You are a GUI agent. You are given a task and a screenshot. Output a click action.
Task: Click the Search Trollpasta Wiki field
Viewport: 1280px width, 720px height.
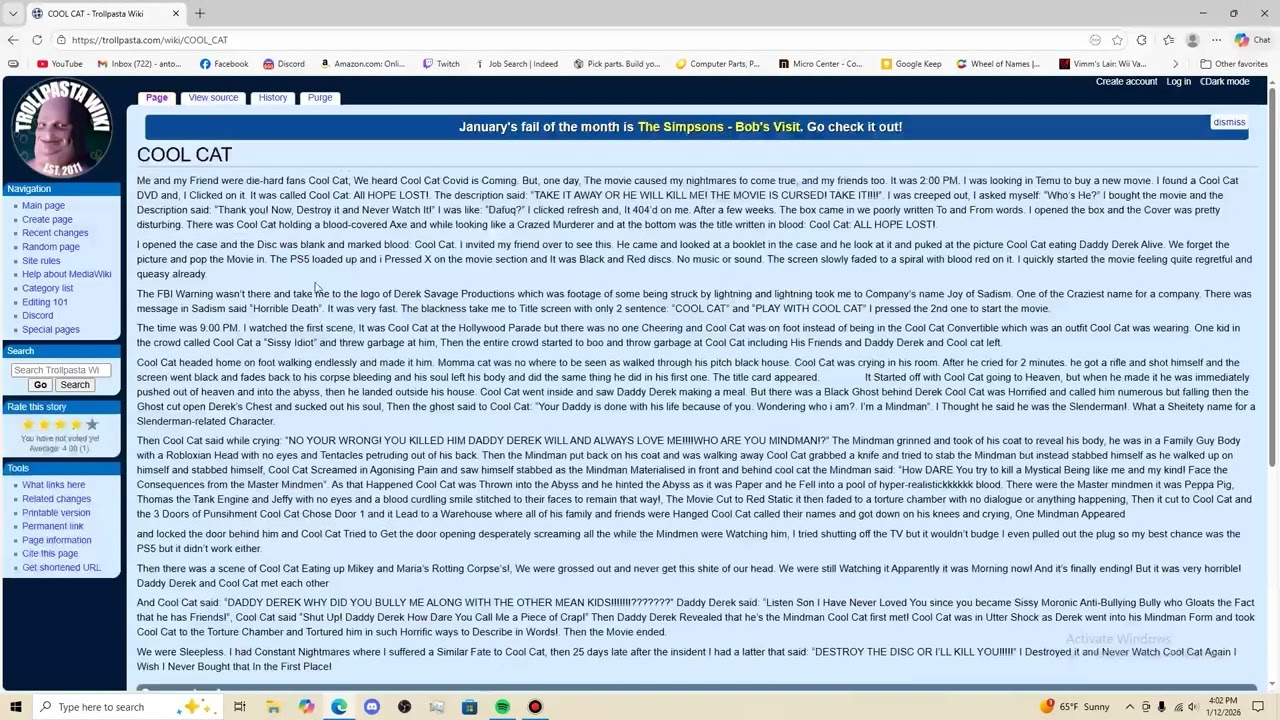[x=61, y=370]
